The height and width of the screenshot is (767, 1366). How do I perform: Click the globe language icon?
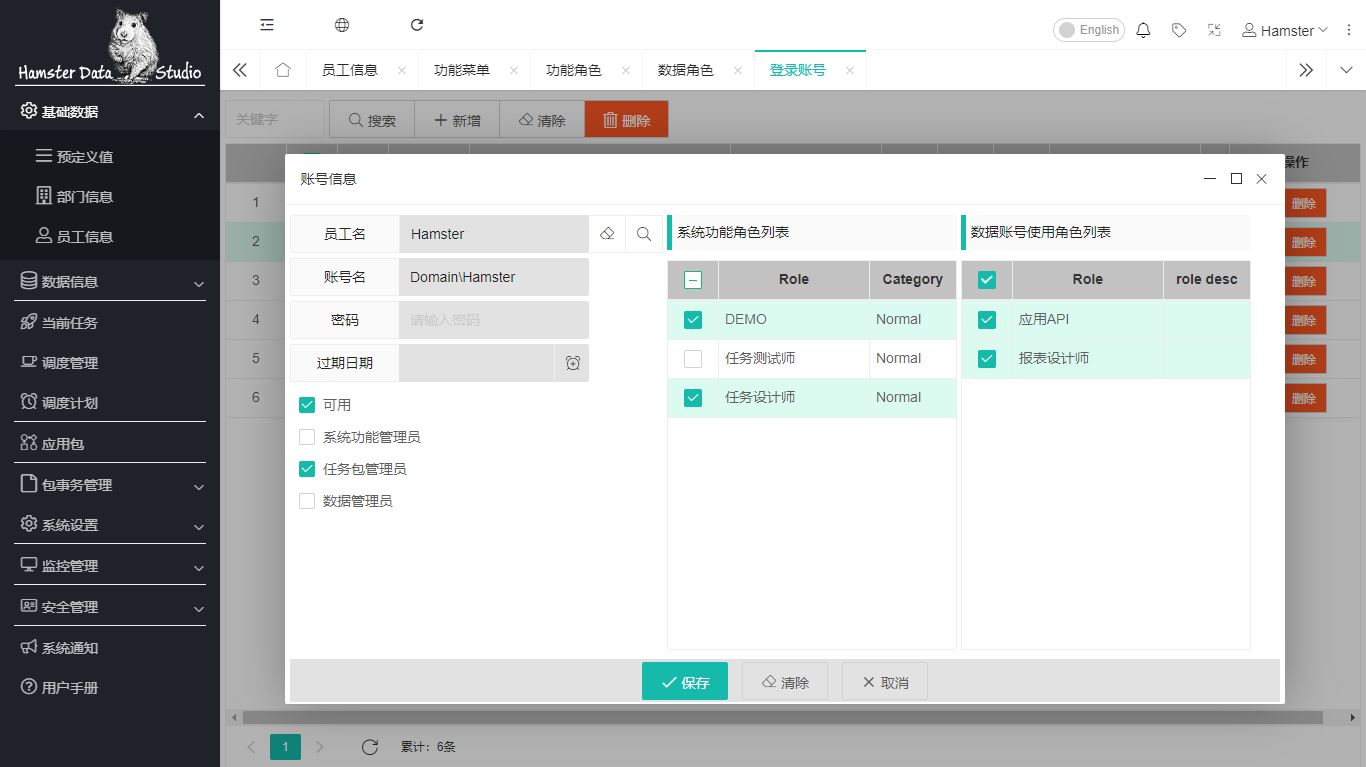tap(342, 25)
